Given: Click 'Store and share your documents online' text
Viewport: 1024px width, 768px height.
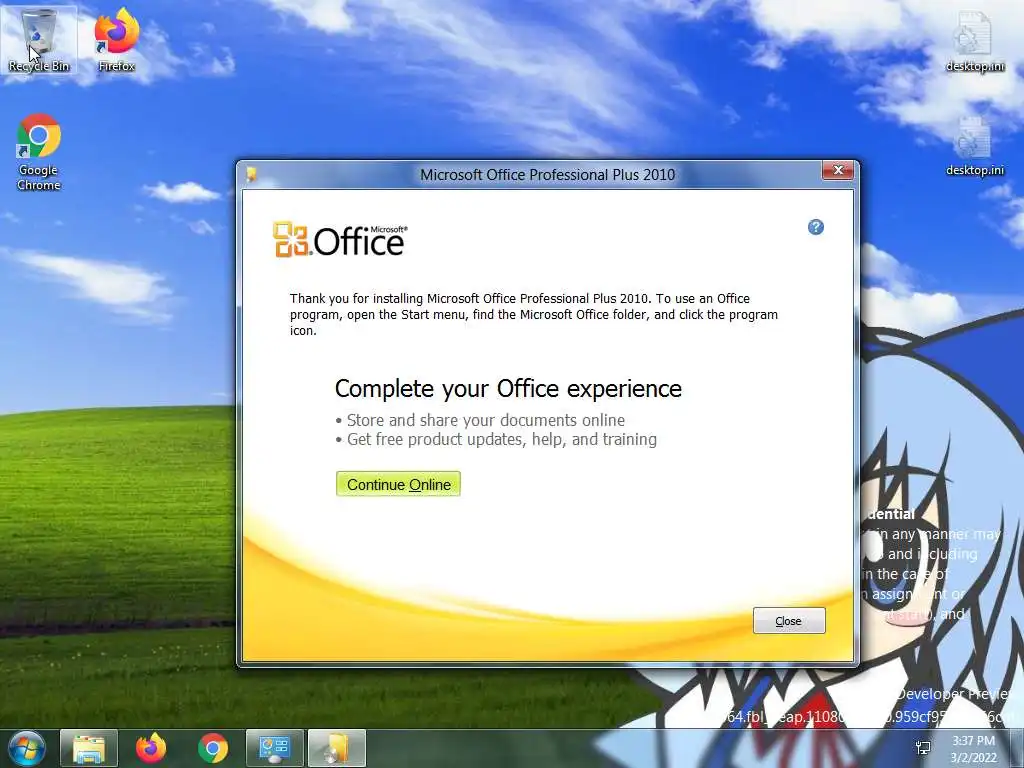Looking at the screenshot, I should coord(485,420).
